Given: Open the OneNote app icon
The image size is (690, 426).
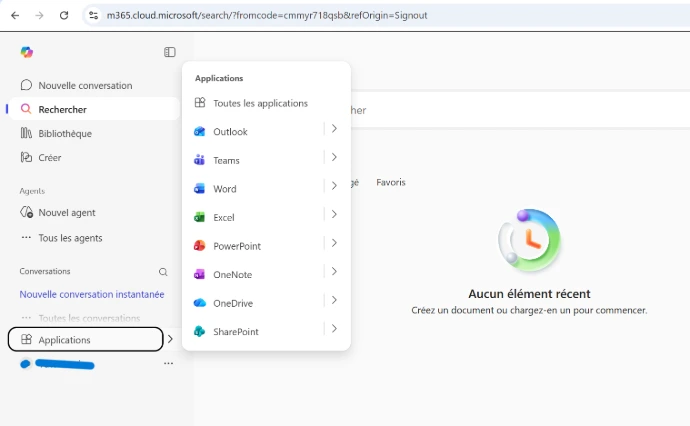Looking at the screenshot, I should click(200, 274).
